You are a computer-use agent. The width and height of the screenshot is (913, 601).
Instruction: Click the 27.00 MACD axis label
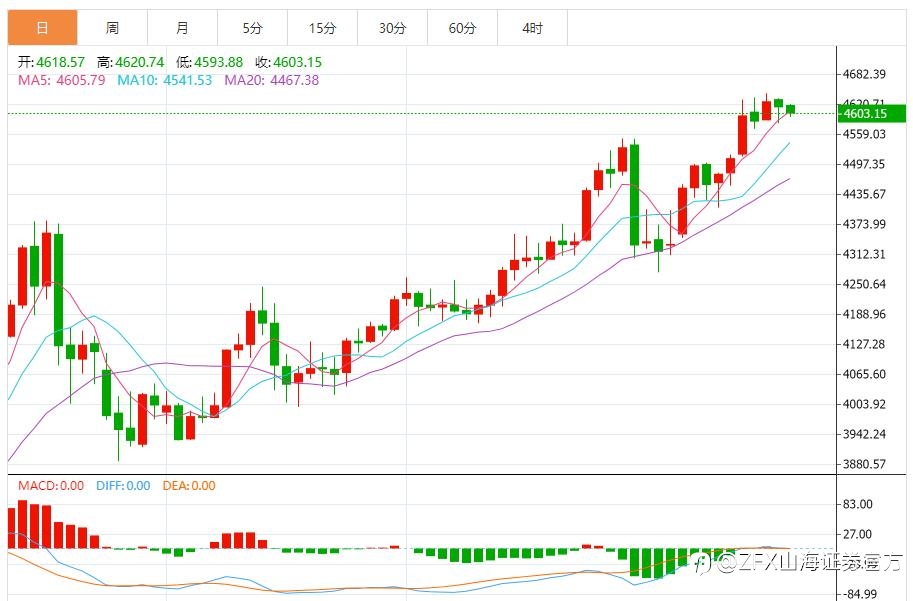[858, 534]
